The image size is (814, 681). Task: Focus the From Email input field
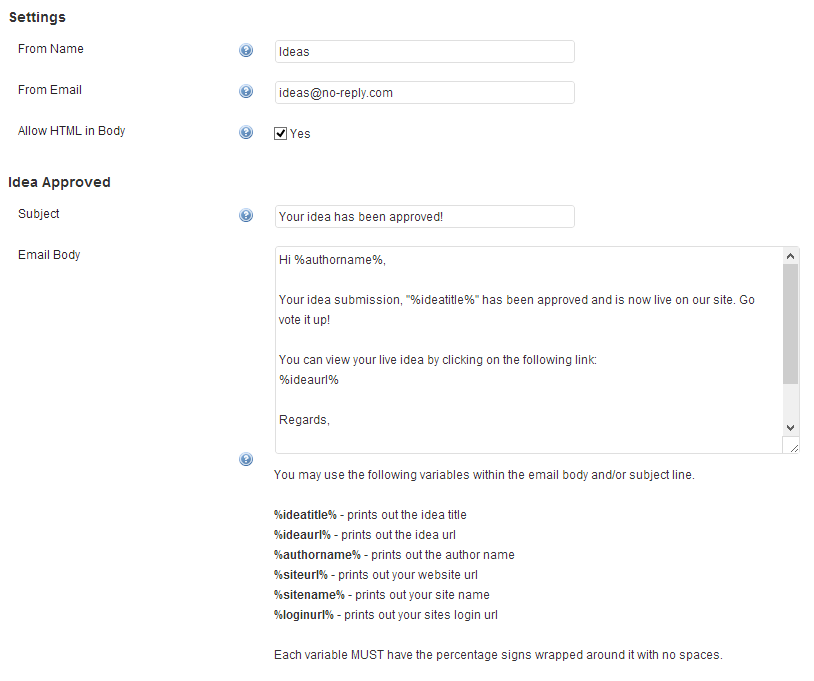click(x=425, y=92)
